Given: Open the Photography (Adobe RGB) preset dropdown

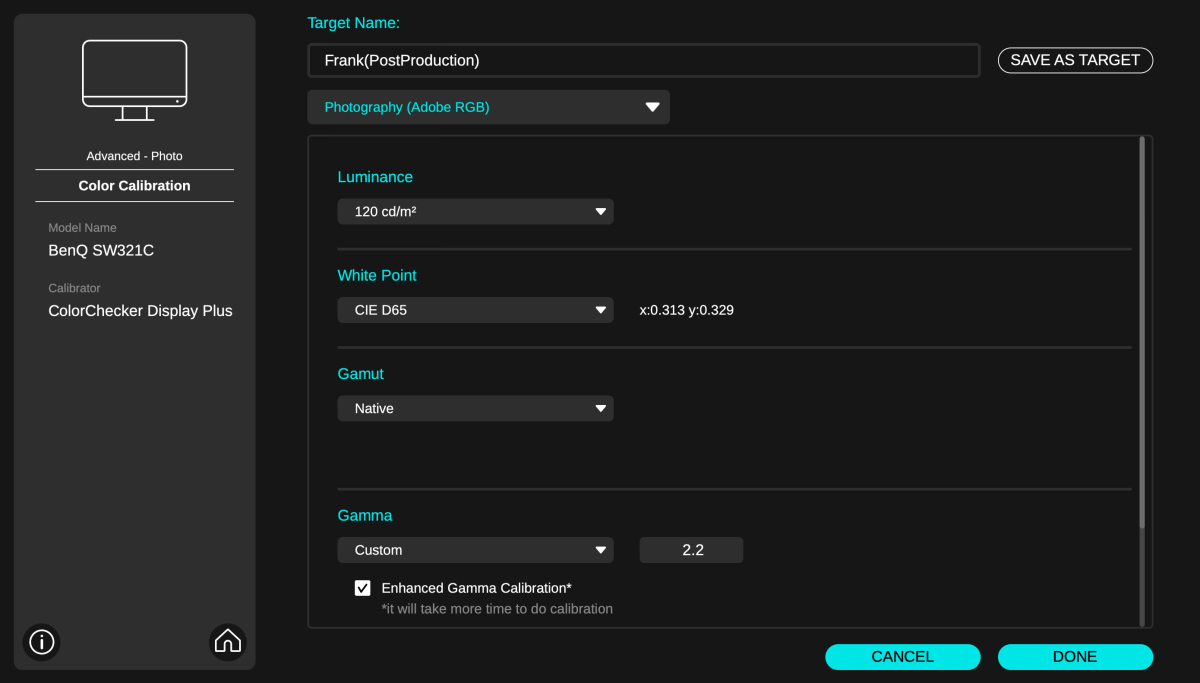Looking at the screenshot, I should [488, 107].
